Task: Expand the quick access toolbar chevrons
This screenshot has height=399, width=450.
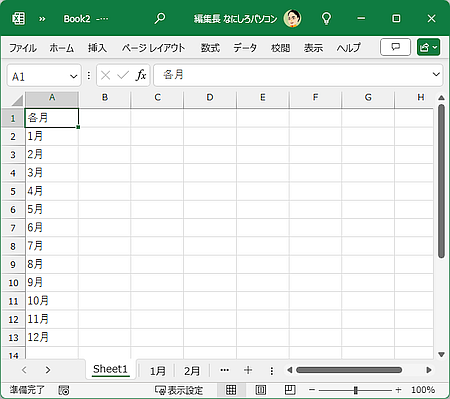Action: [x=42, y=19]
